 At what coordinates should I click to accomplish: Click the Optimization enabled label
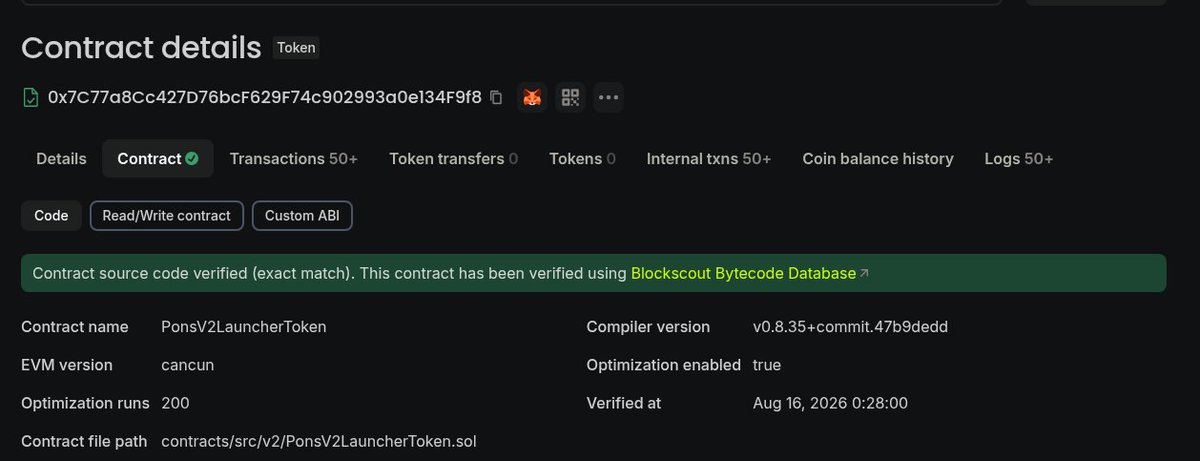tap(664, 365)
